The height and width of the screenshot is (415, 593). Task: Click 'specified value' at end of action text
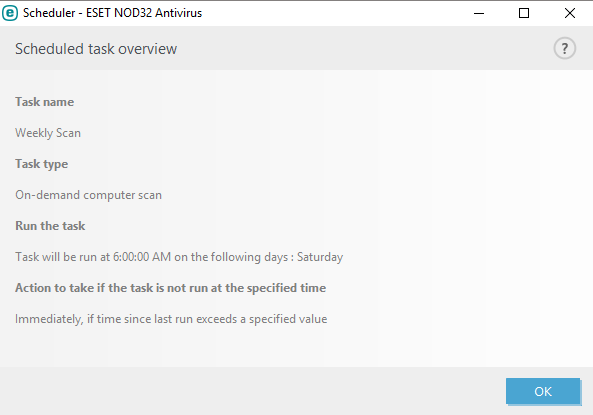[288, 319]
